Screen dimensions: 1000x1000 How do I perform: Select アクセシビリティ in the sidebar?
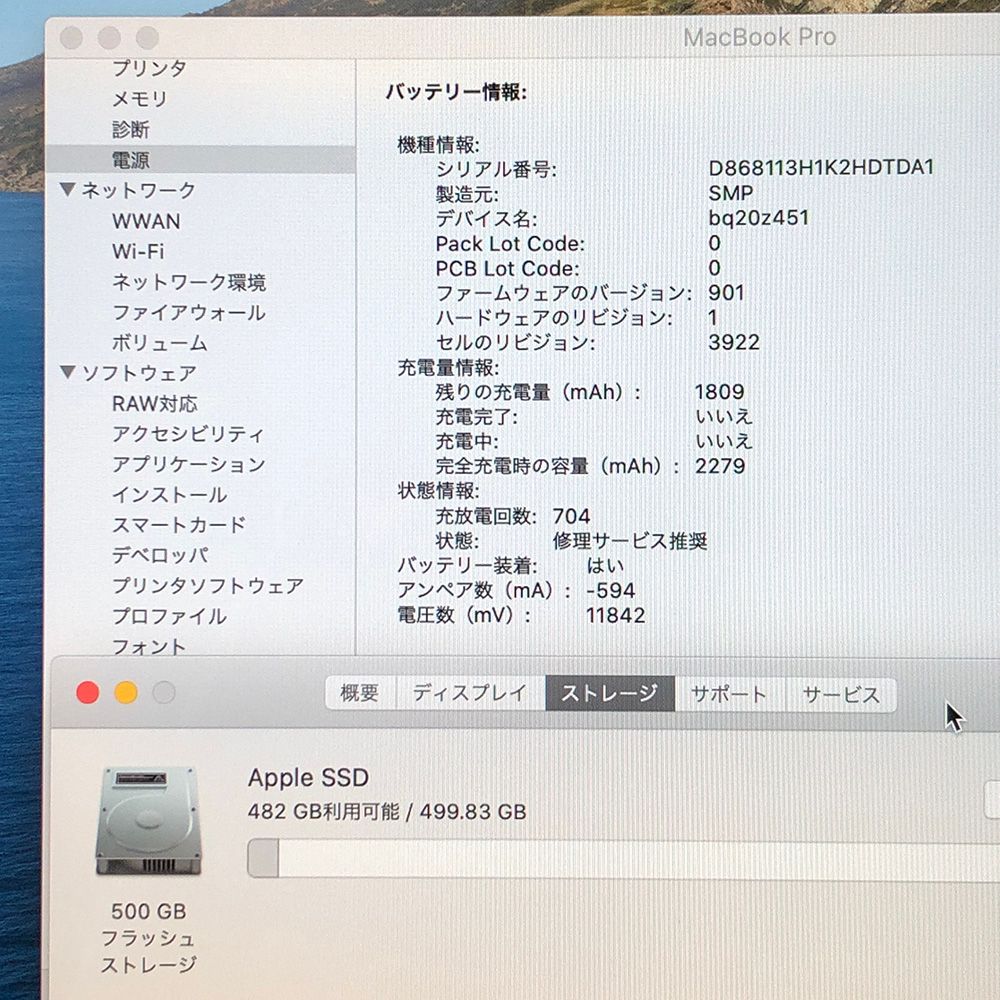(188, 434)
